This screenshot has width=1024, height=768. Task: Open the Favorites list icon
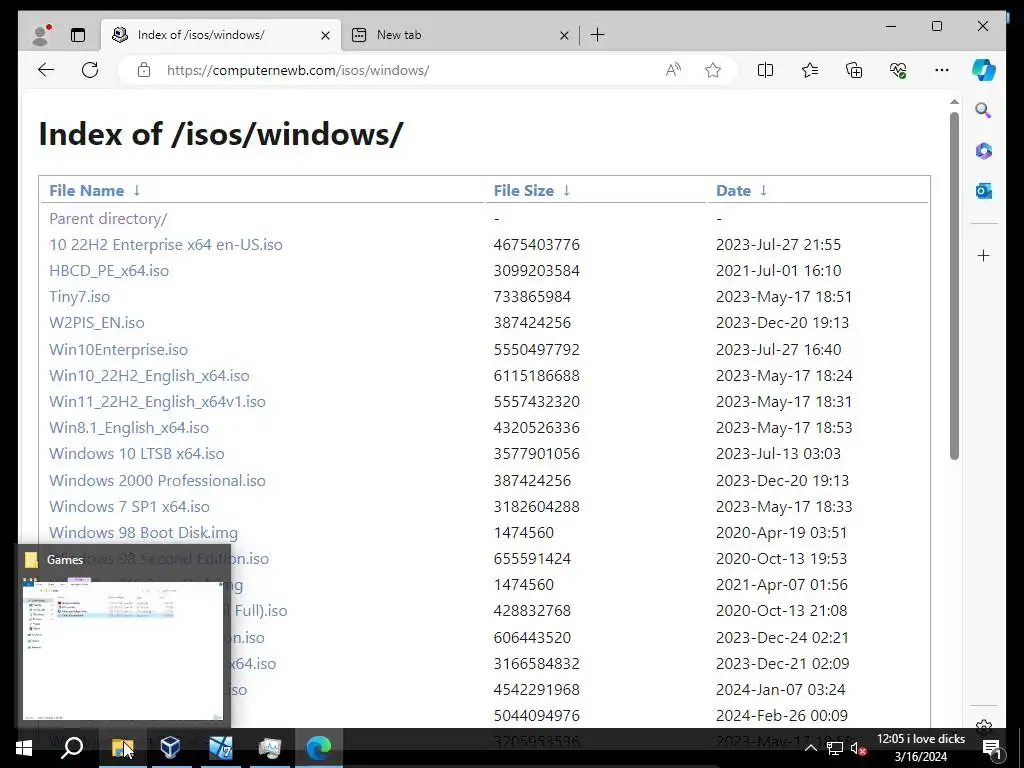pos(810,70)
